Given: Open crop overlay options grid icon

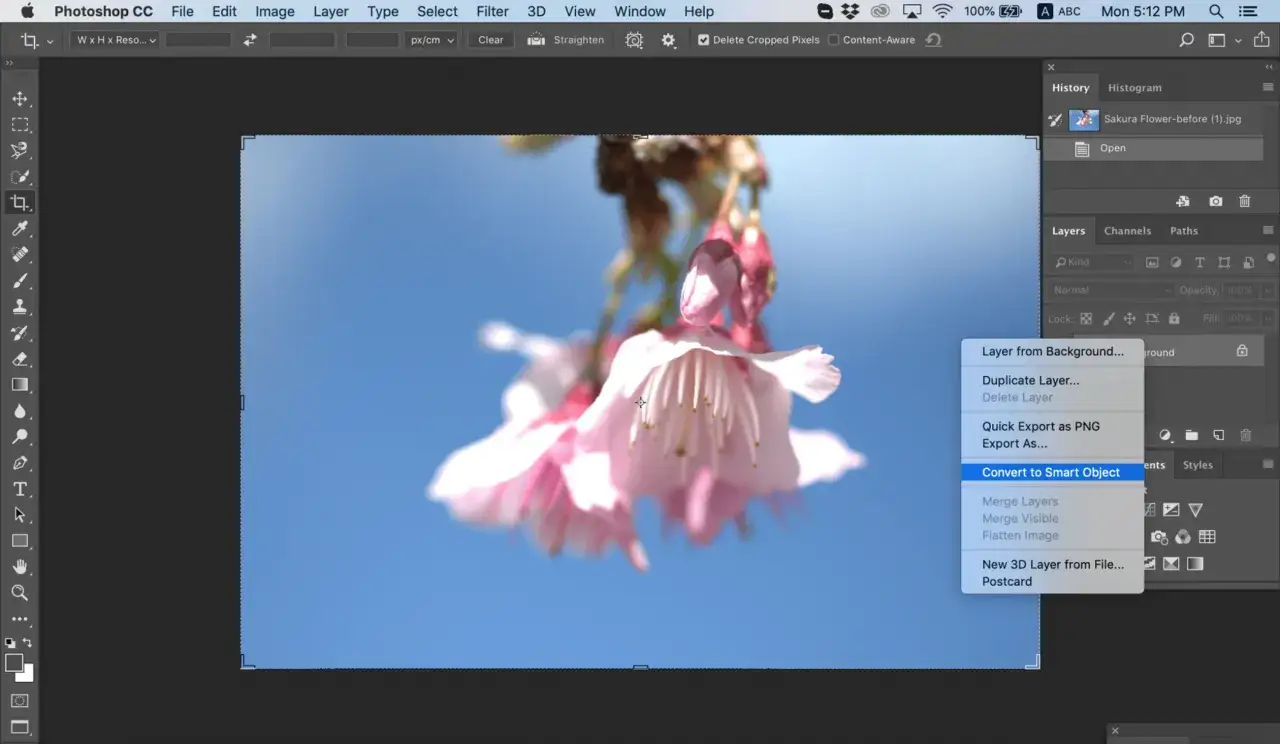Looking at the screenshot, I should [634, 40].
